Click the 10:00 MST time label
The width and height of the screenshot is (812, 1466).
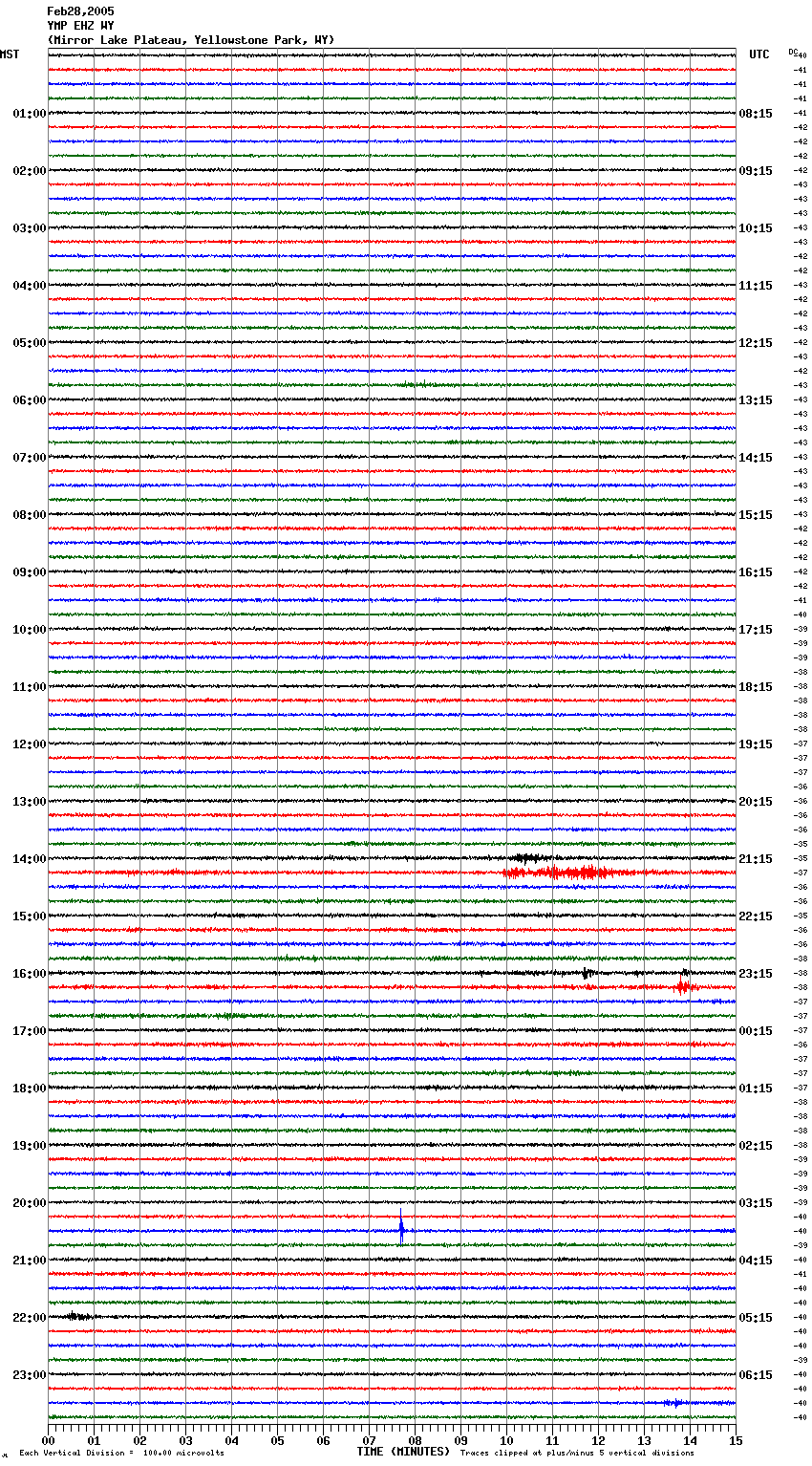tap(30, 630)
